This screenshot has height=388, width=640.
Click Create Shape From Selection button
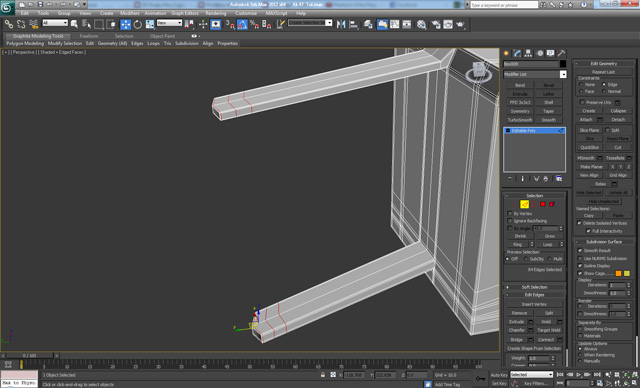tap(534, 348)
